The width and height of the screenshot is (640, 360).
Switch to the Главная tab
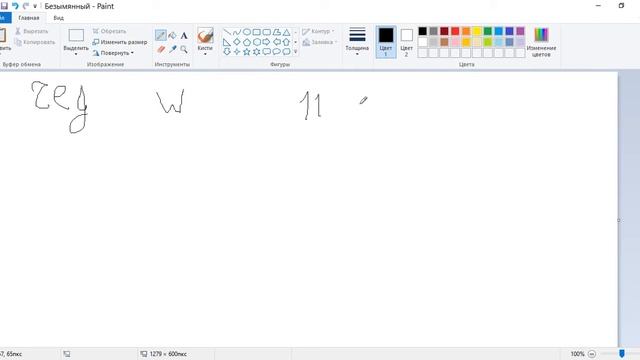click(29, 18)
